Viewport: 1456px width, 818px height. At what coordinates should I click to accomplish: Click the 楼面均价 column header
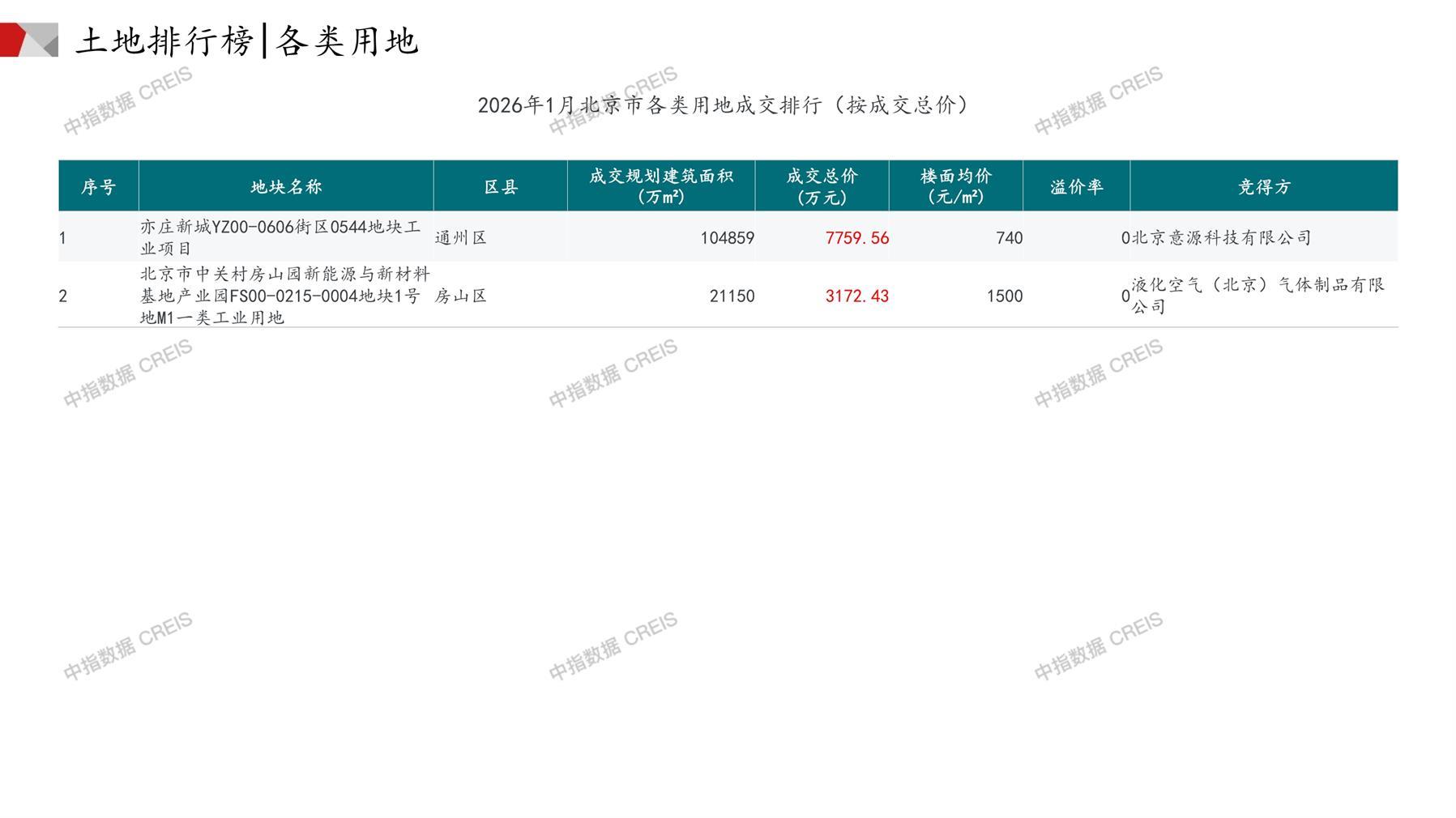coord(955,186)
